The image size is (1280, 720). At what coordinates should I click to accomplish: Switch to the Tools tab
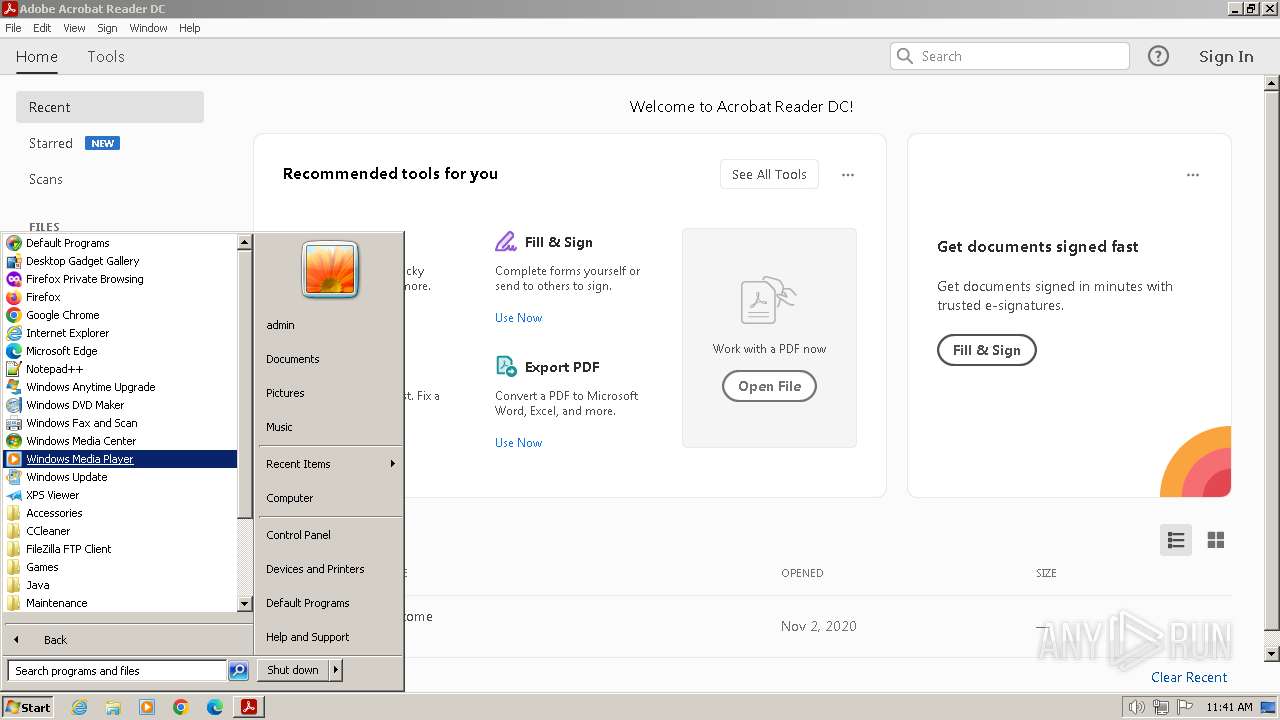tap(106, 56)
